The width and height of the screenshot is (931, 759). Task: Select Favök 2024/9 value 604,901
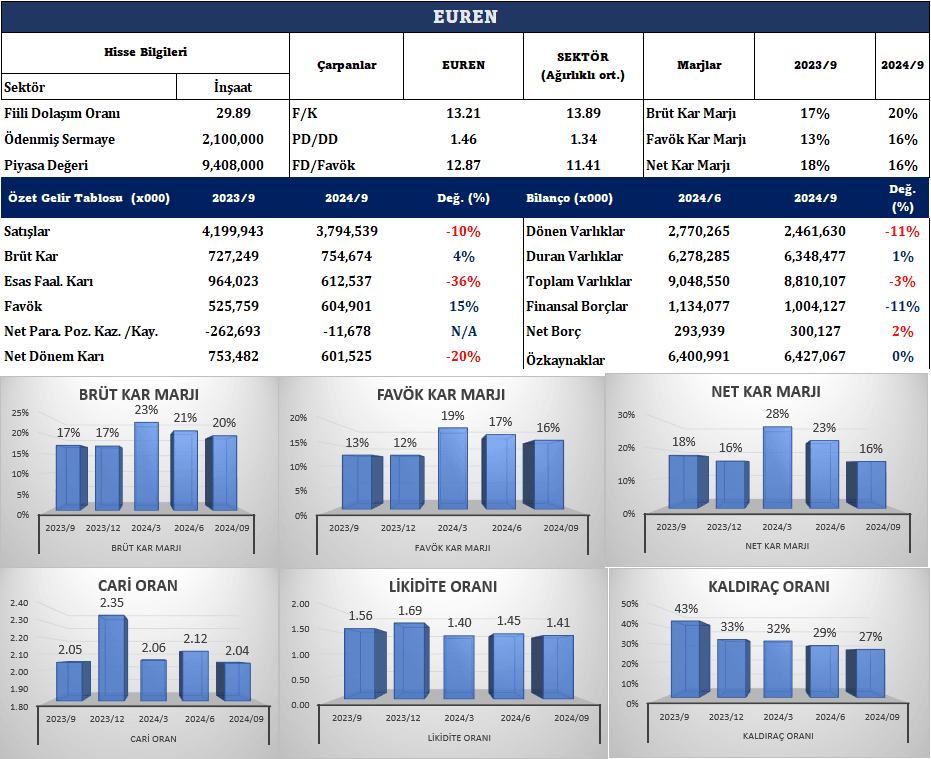coord(347,306)
